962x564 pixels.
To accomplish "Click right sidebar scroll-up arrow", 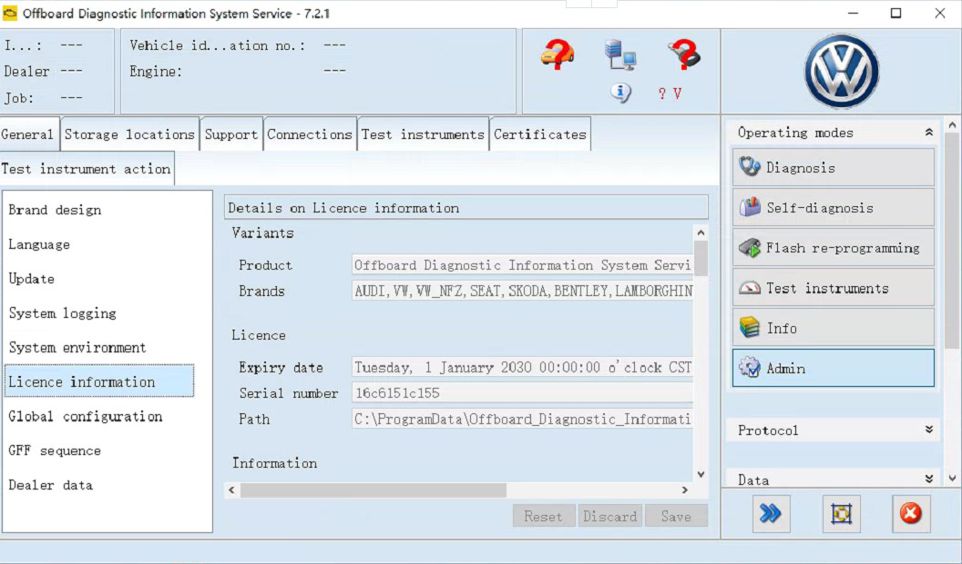I will click(952, 125).
